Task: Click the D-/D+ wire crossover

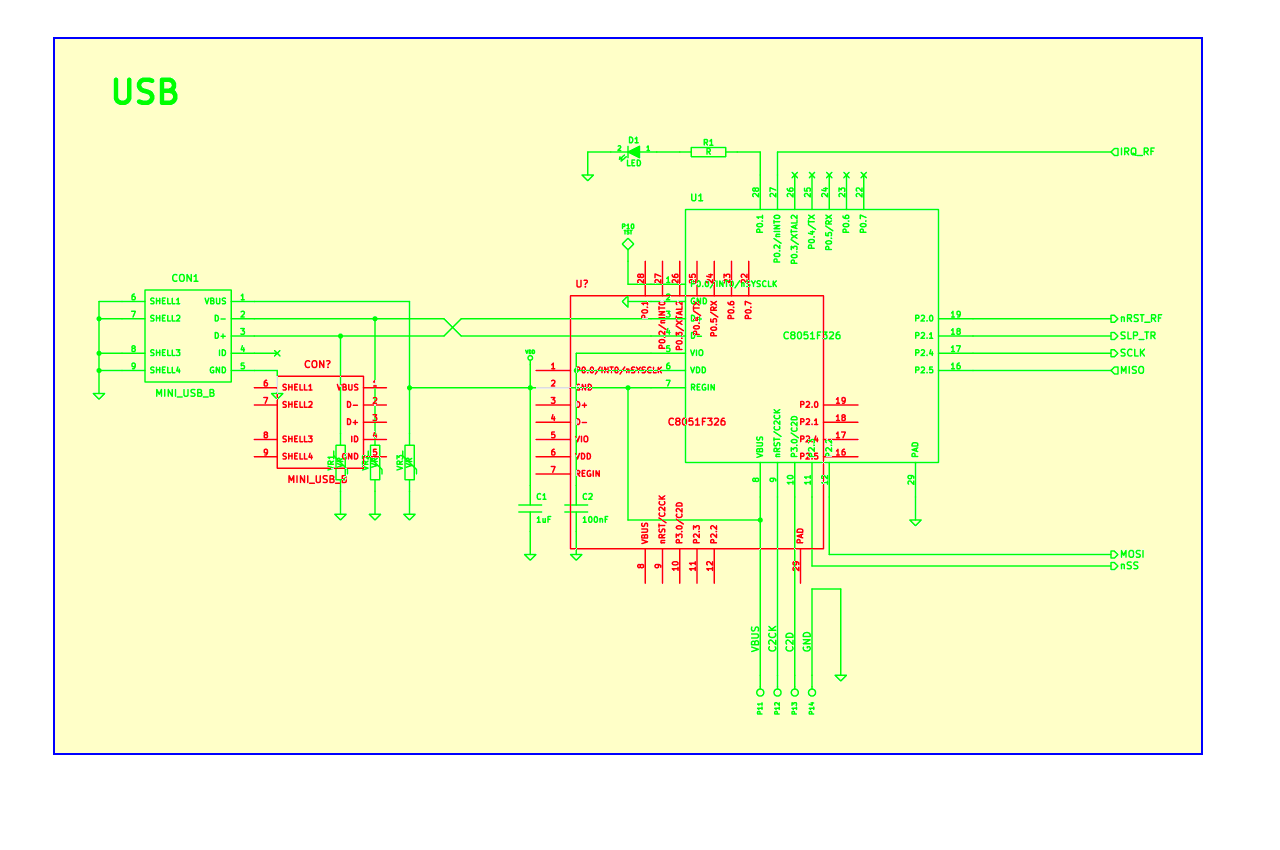Action: [x=453, y=327]
